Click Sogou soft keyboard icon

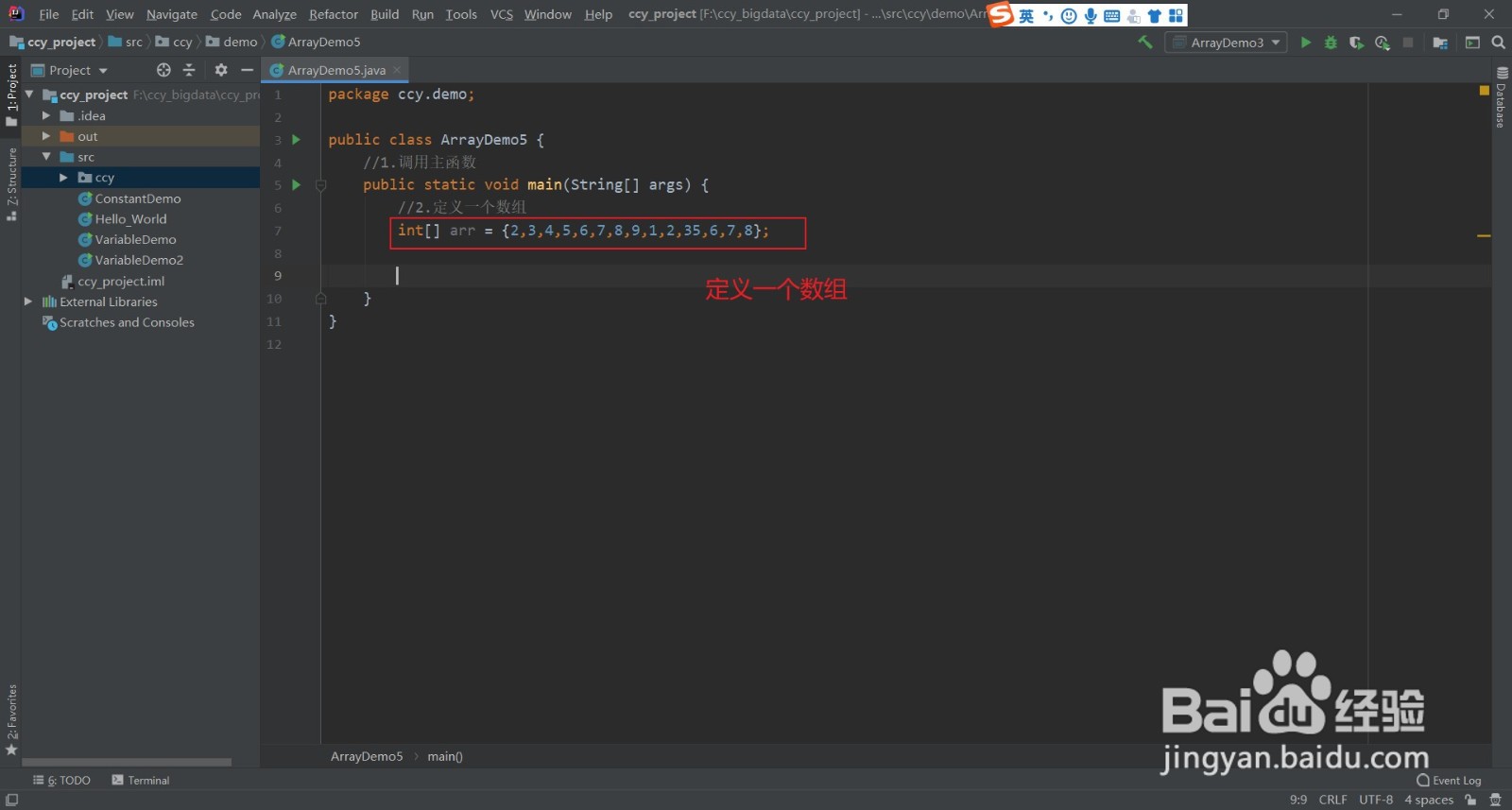(1112, 16)
